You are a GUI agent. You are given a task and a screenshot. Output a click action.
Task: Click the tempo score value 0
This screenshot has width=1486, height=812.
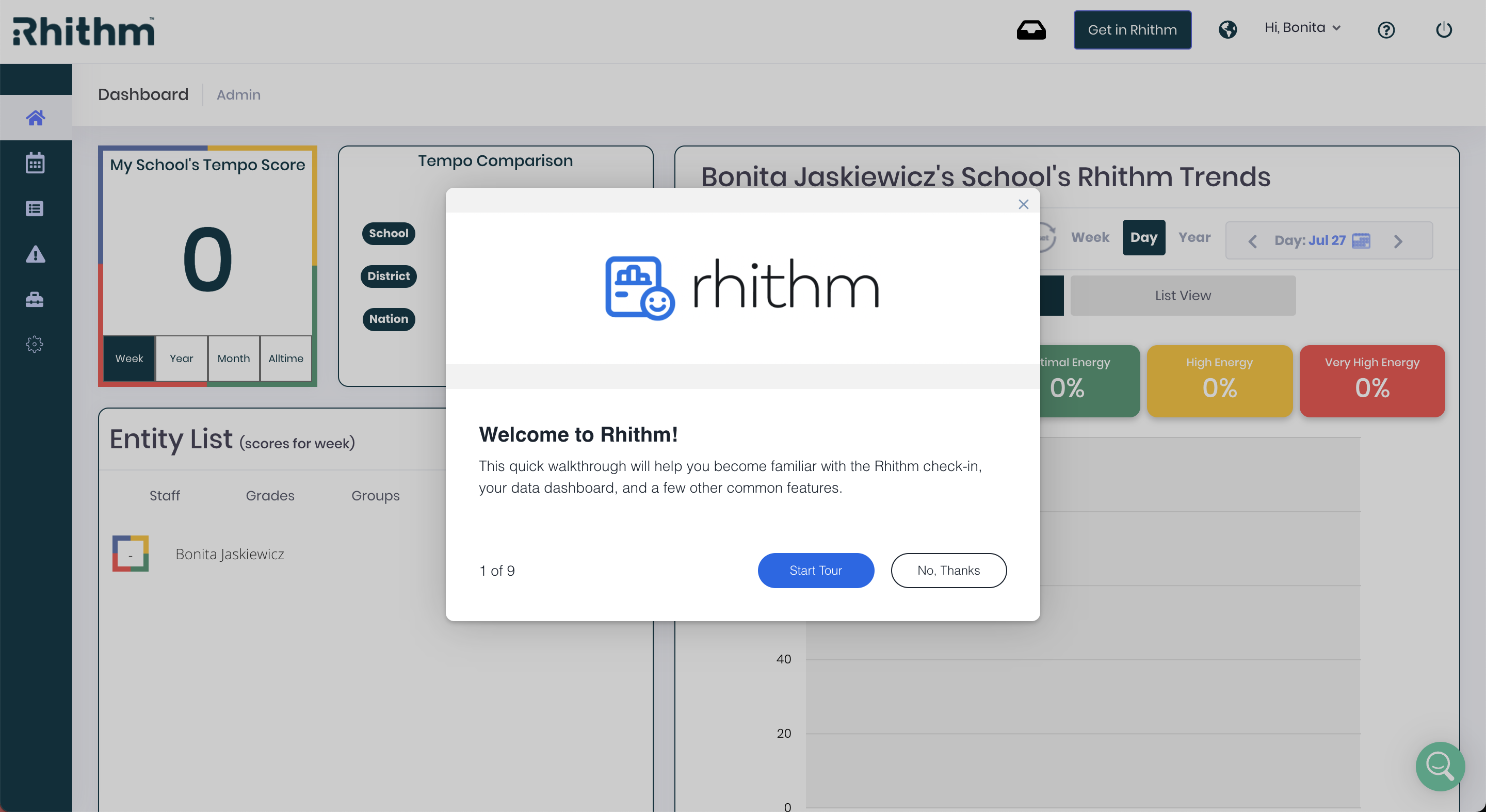tap(207, 259)
